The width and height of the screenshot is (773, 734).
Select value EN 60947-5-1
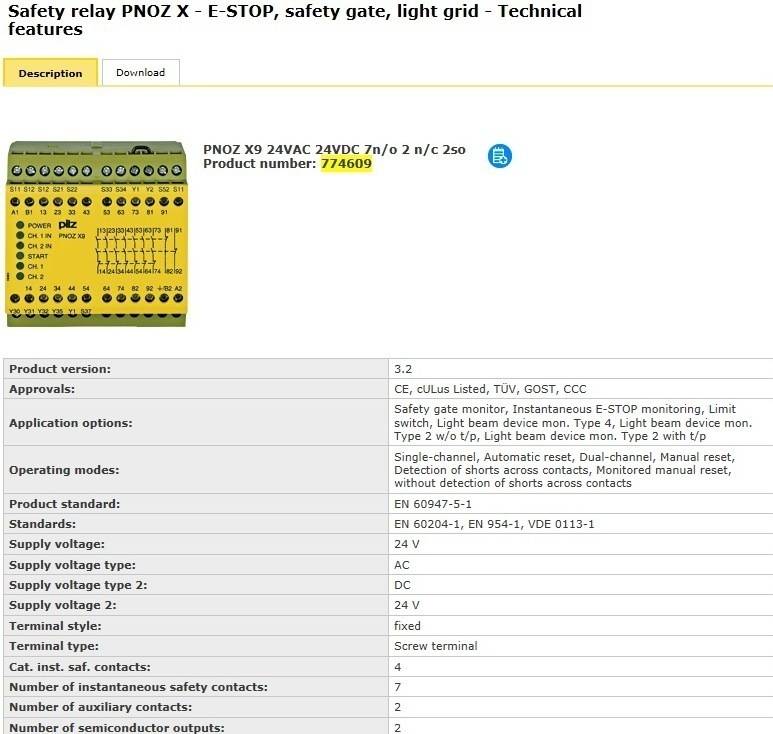click(433, 504)
